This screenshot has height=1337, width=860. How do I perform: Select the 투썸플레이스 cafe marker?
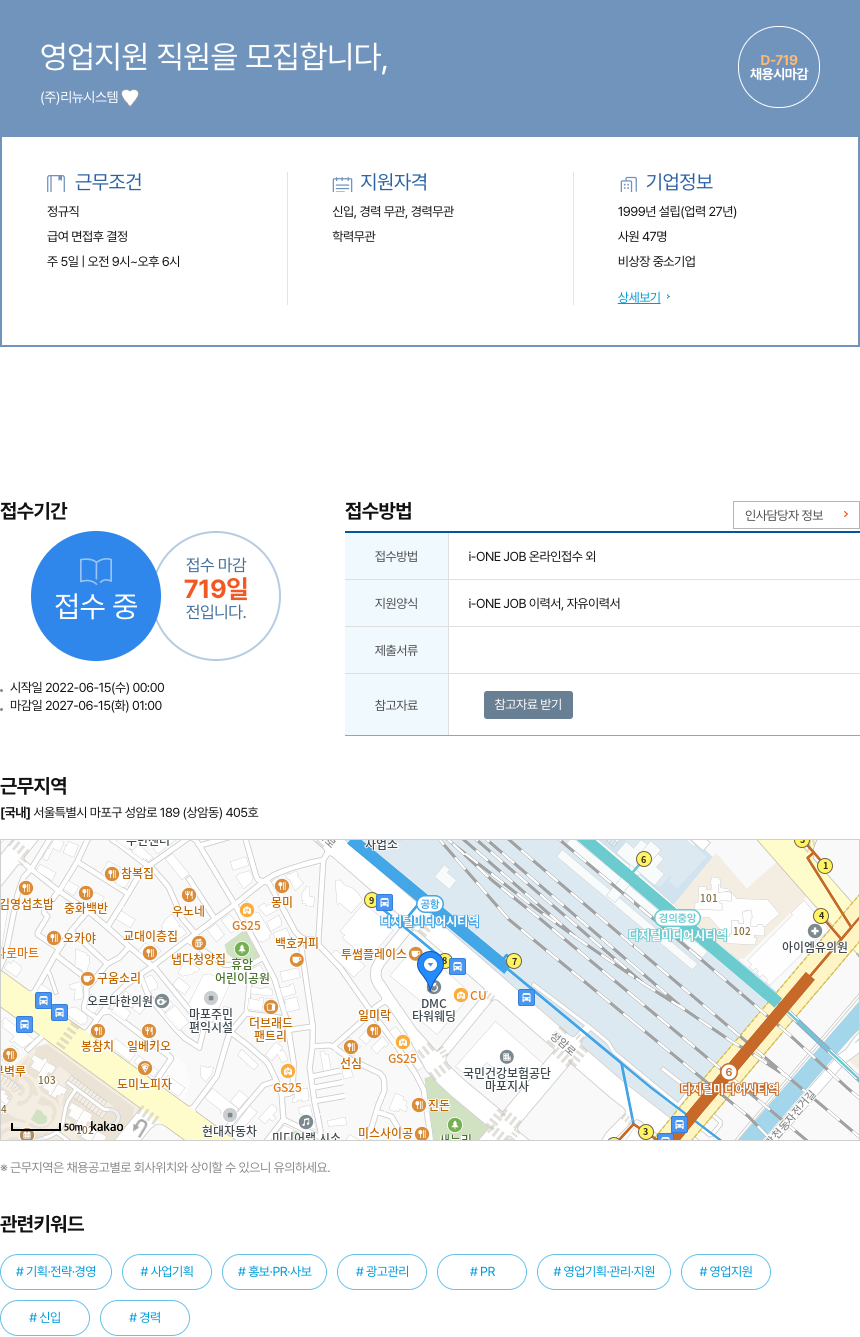tap(414, 954)
